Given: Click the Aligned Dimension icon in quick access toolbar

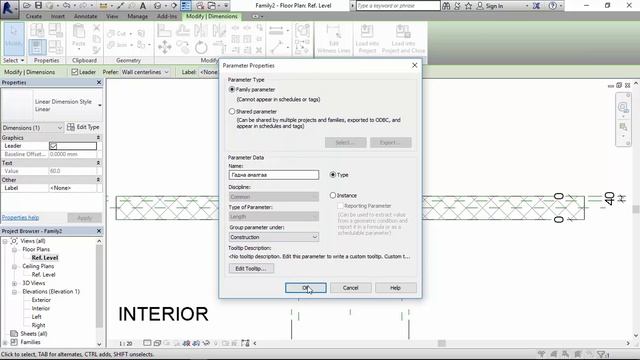Looking at the screenshot, I should pos(121,6).
